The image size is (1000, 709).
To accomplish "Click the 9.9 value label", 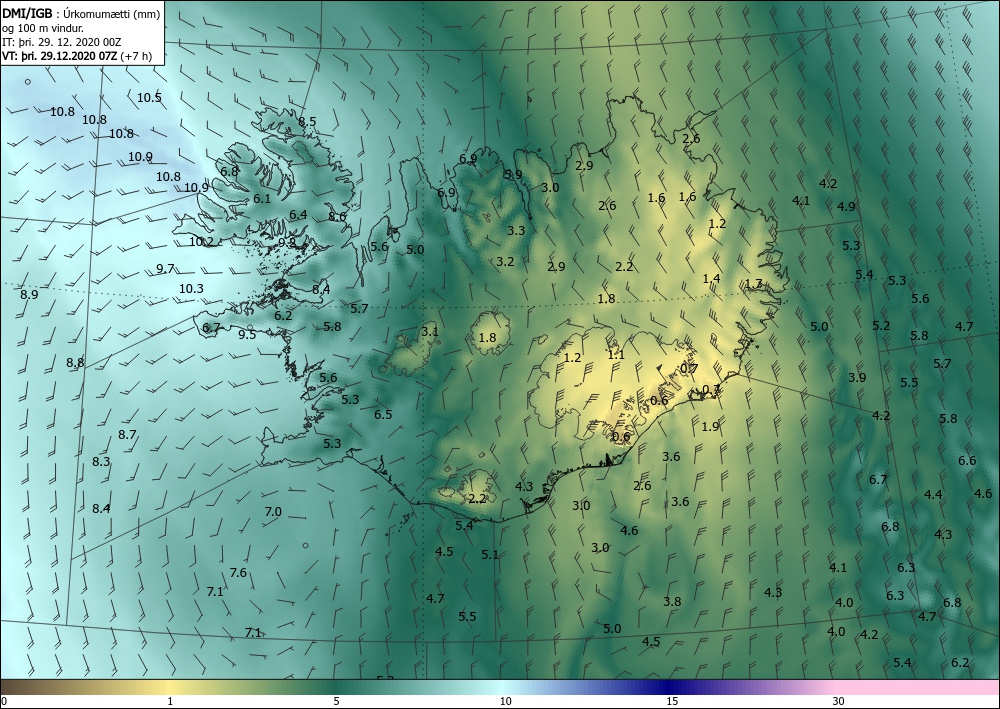I will coord(288,242).
